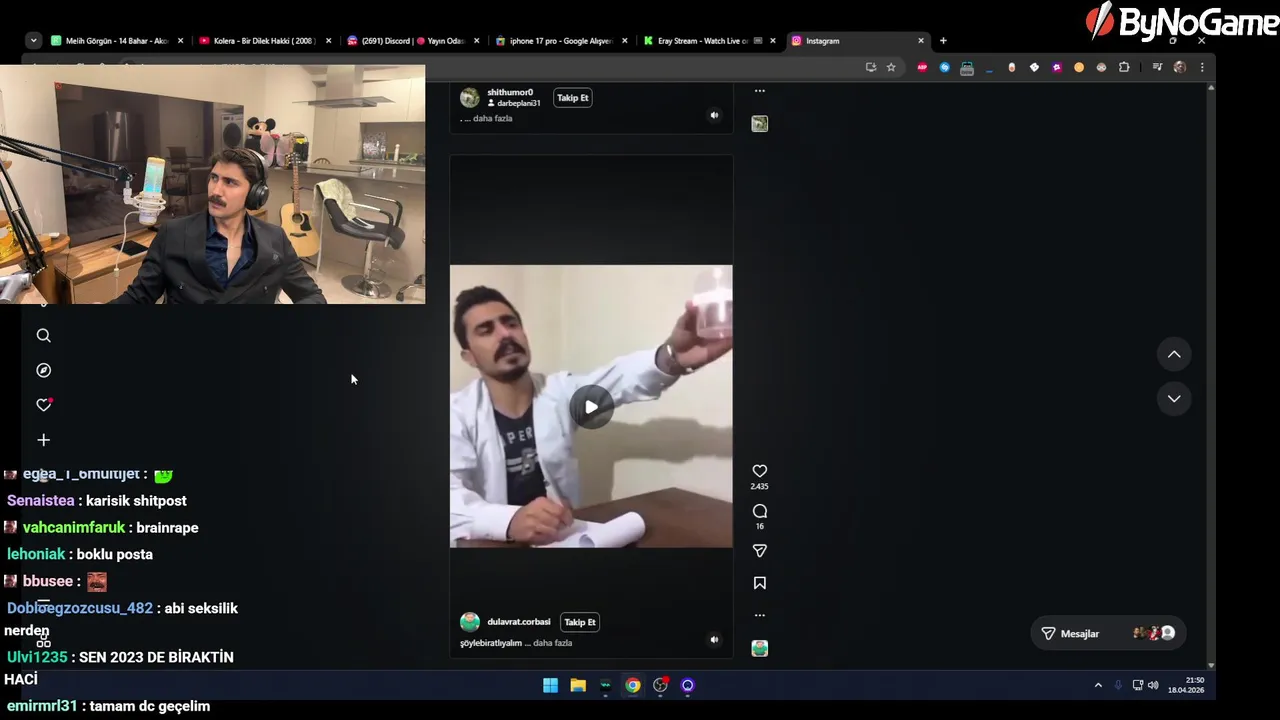Open notifications heart icon in sidebar
Viewport: 1280px width, 720px height.
coord(43,405)
